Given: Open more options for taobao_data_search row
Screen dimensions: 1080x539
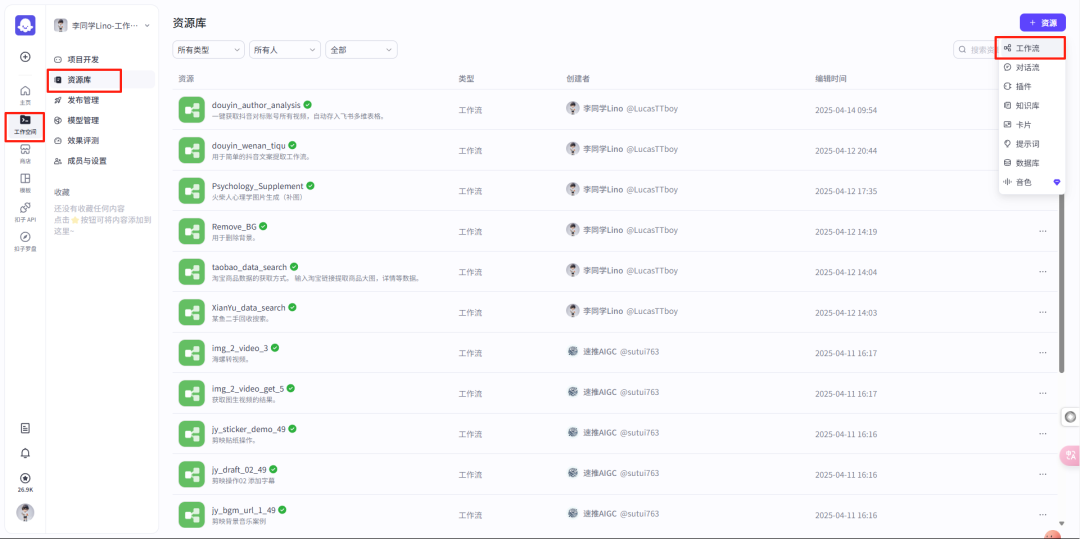Looking at the screenshot, I should tap(1042, 272).
